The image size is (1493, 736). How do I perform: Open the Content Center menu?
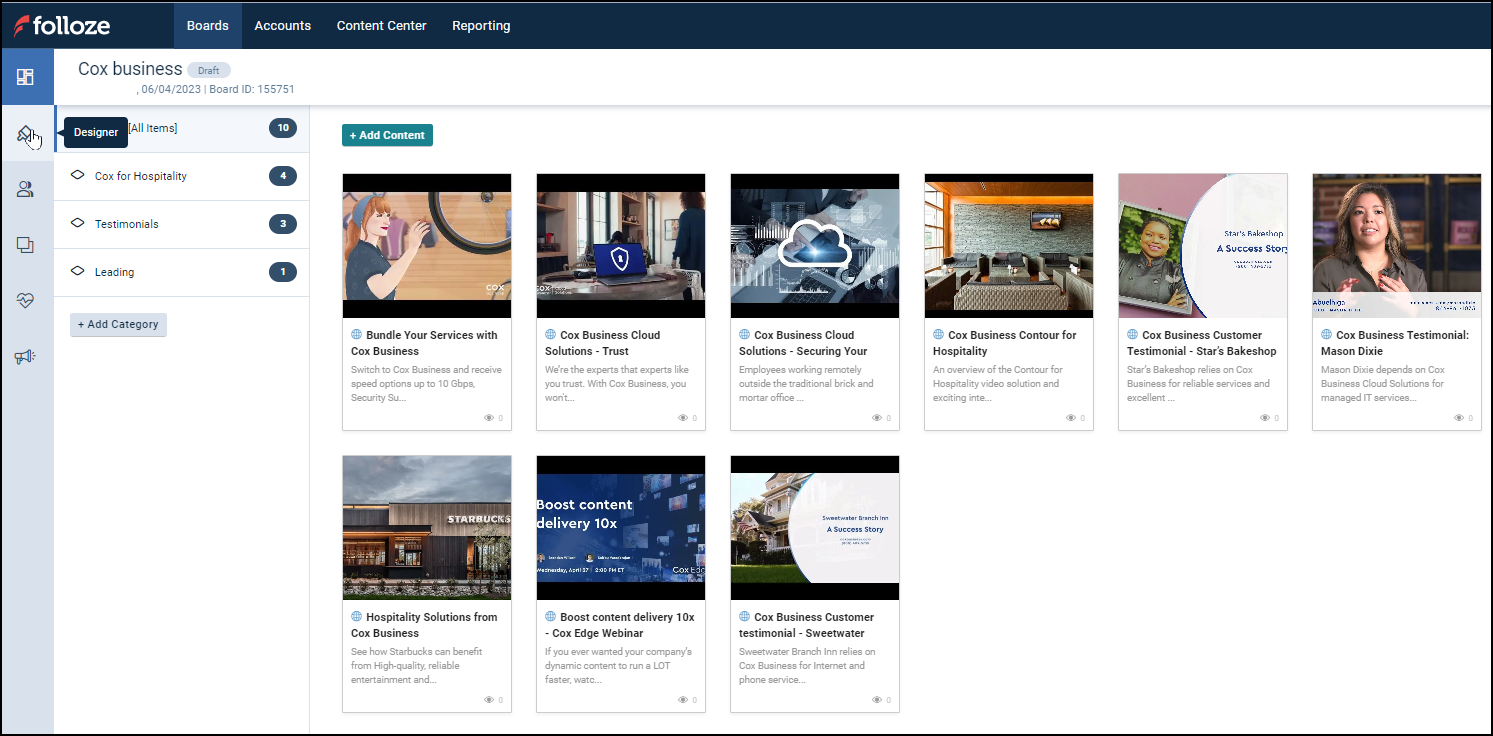tap(381, 25)
